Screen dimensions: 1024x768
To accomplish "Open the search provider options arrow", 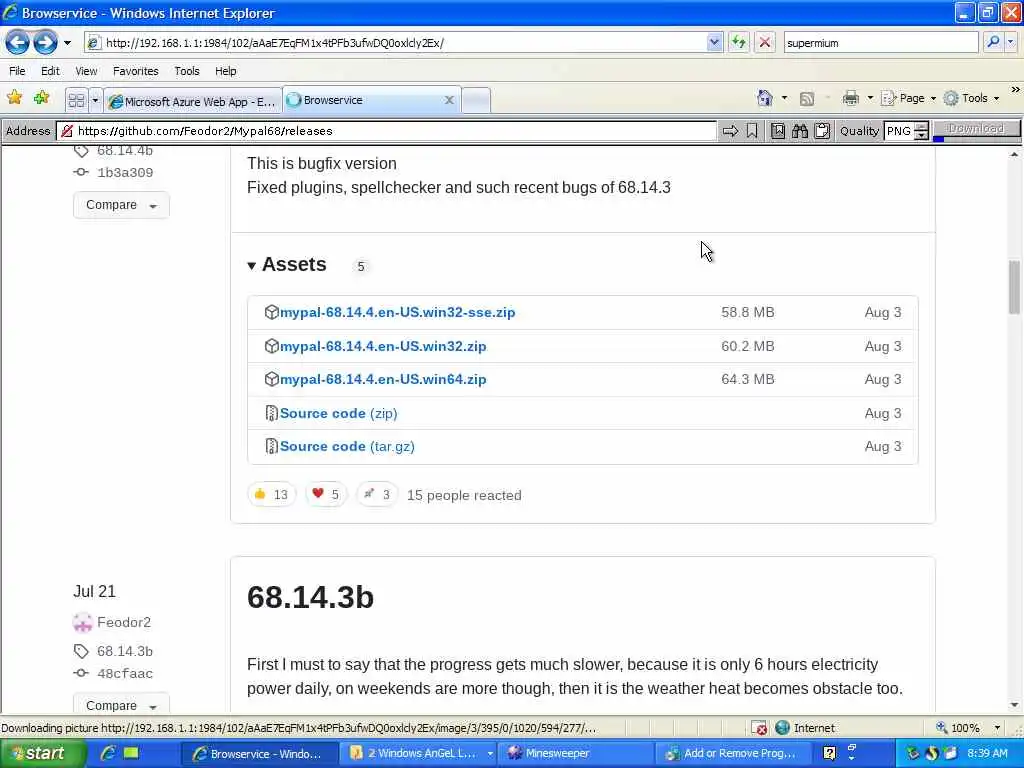I will click(1011, 42).
